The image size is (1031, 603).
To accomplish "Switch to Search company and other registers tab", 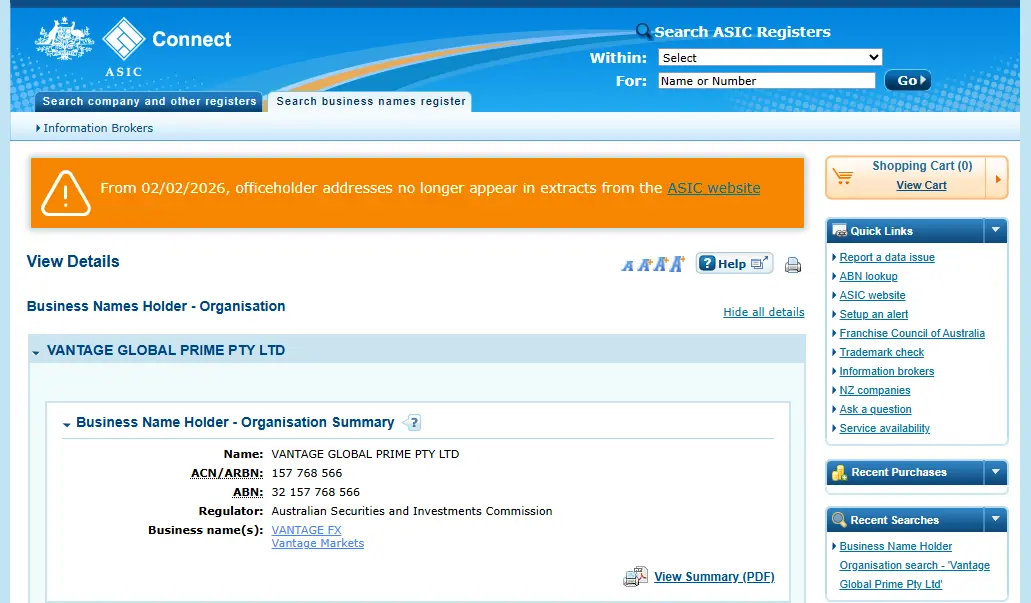I will coord(149,101).
